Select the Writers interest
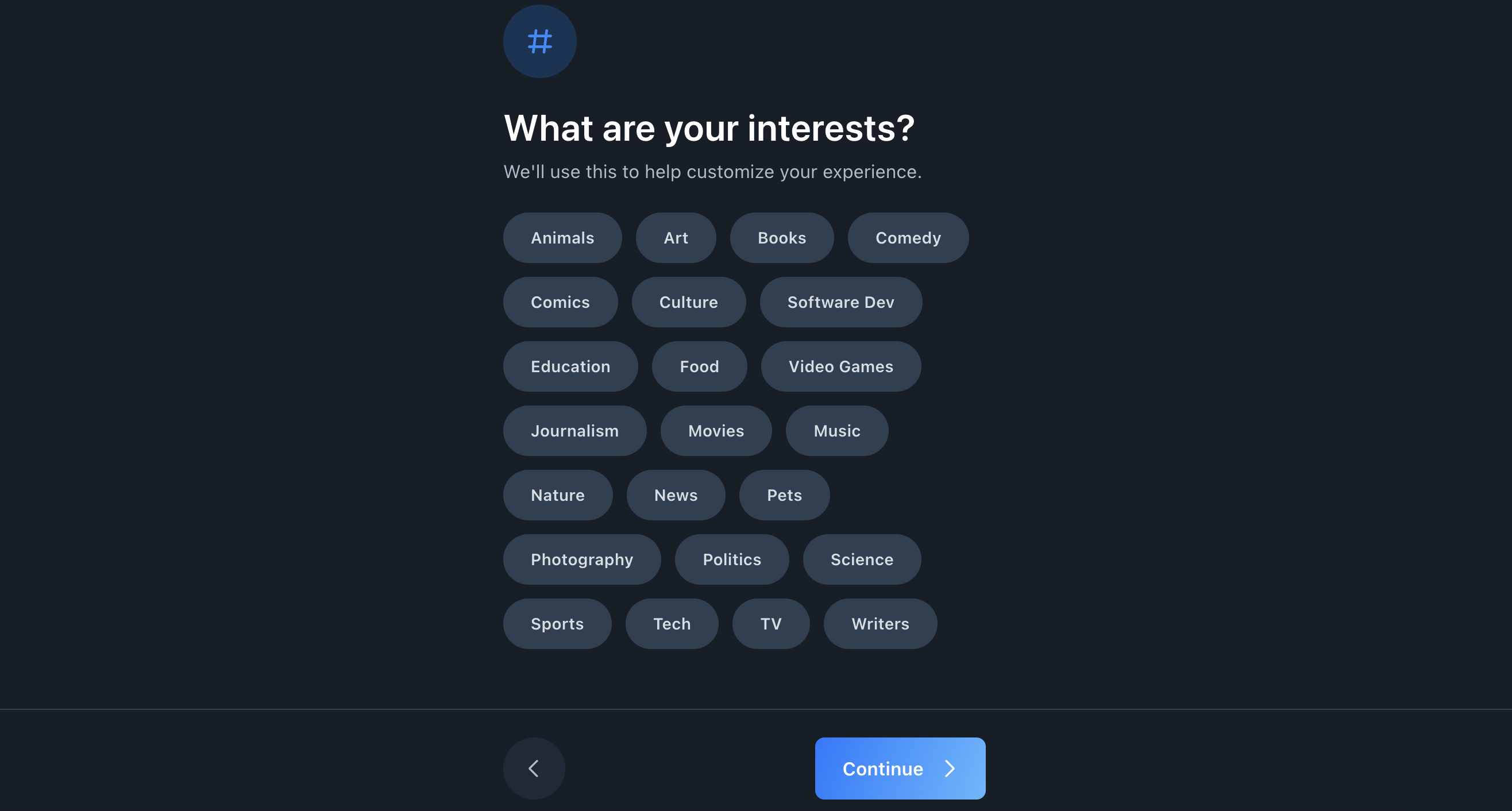1512x811 pixels. coord(880,623)
